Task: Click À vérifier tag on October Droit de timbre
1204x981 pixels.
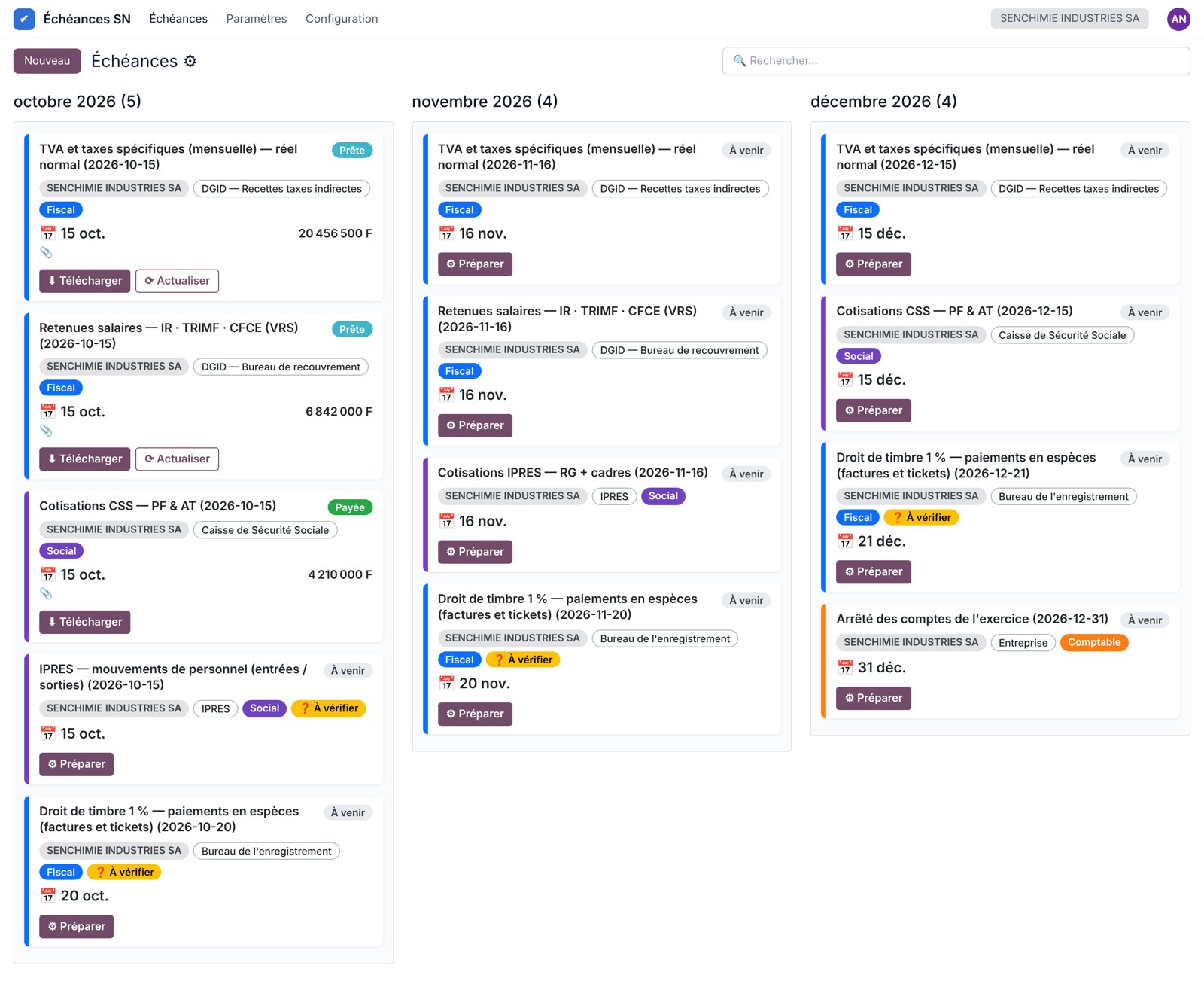Action: [x=124, y=872]
